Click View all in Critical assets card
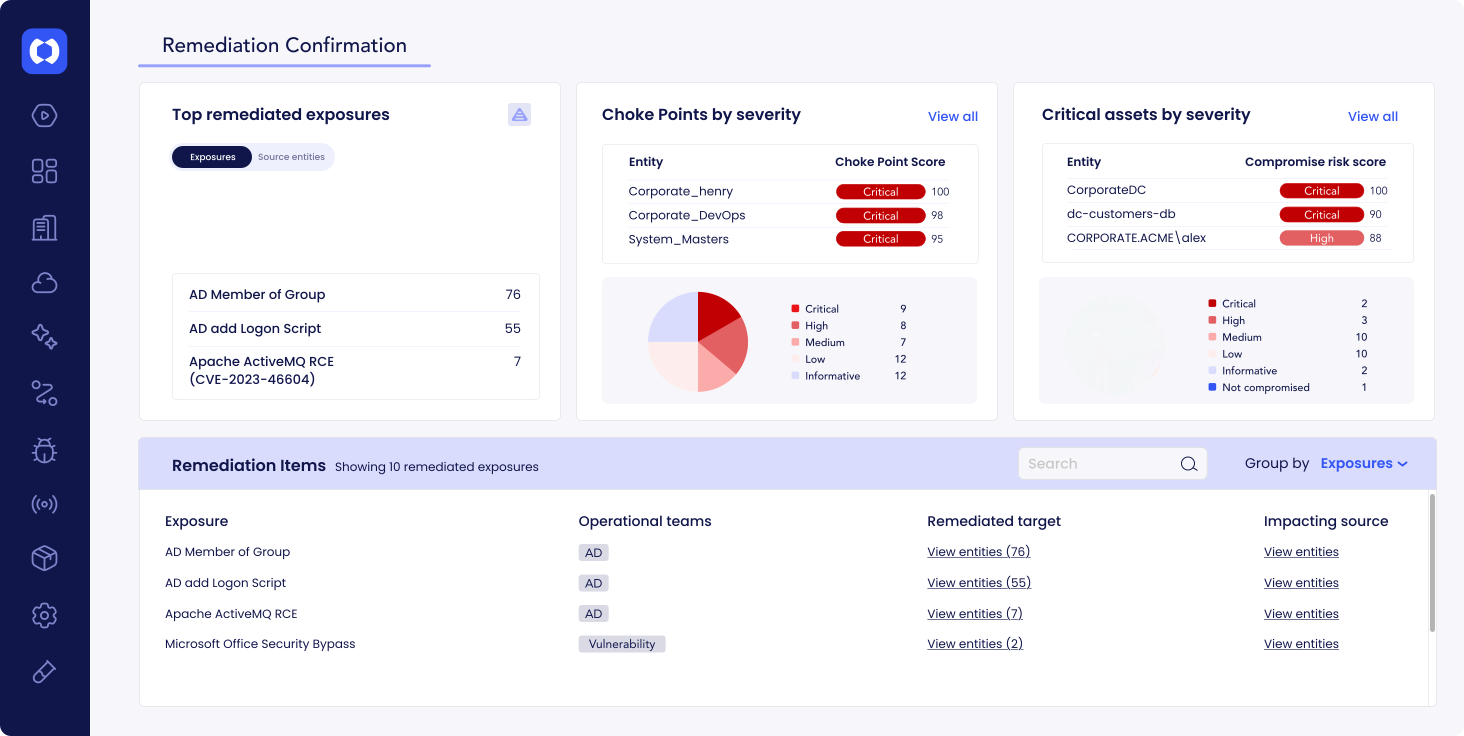This screenshot has width=1464, height=736. point(1372,117)
